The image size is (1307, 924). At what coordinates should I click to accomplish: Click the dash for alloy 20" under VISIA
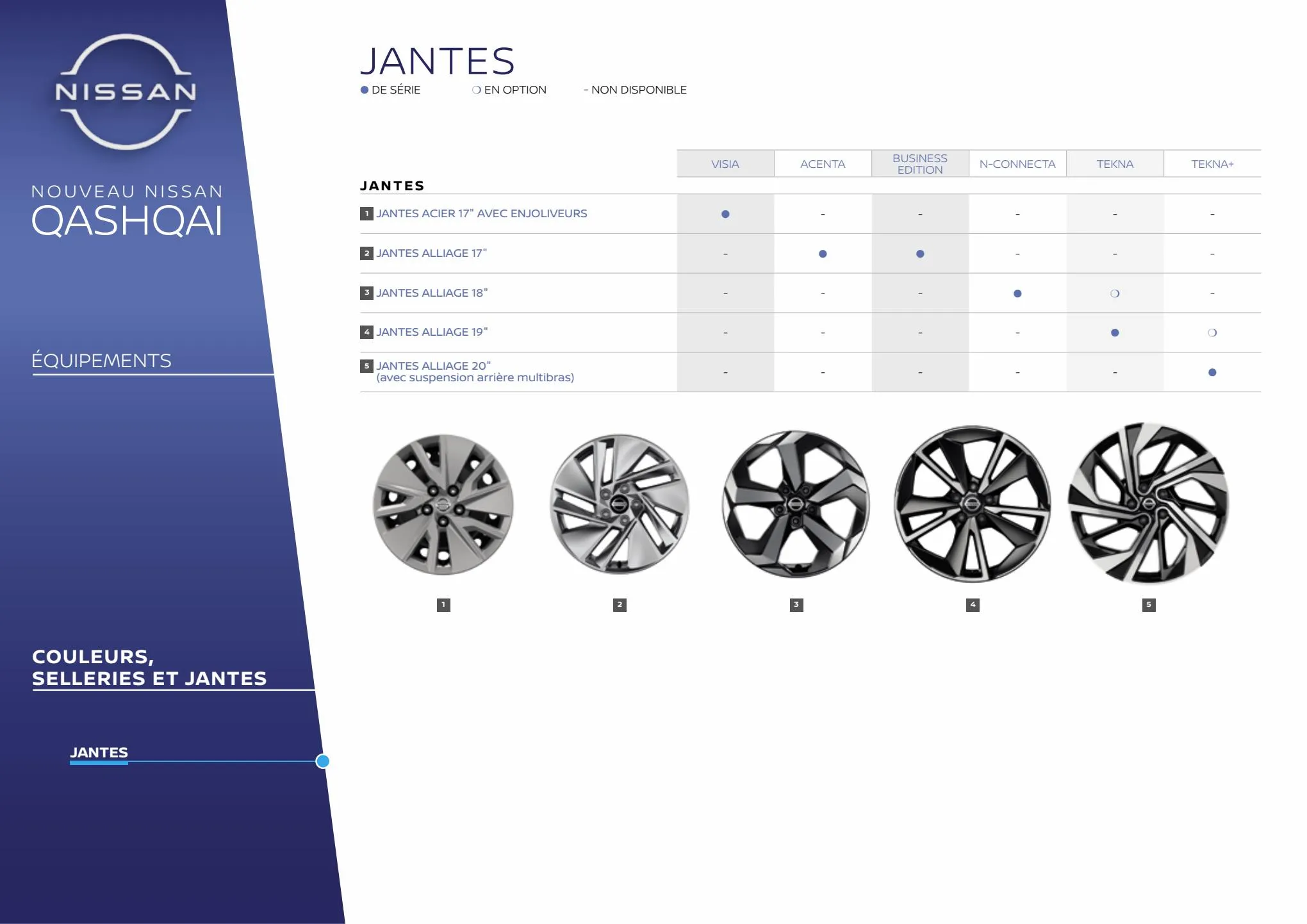coord(725,372)
